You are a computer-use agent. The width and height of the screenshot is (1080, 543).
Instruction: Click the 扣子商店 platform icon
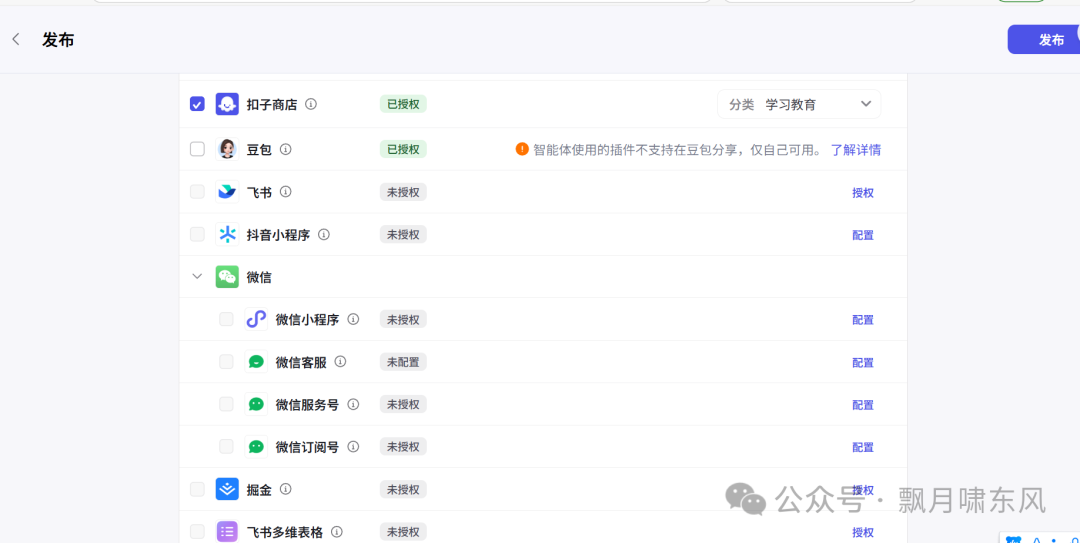[x=227, y=104]
